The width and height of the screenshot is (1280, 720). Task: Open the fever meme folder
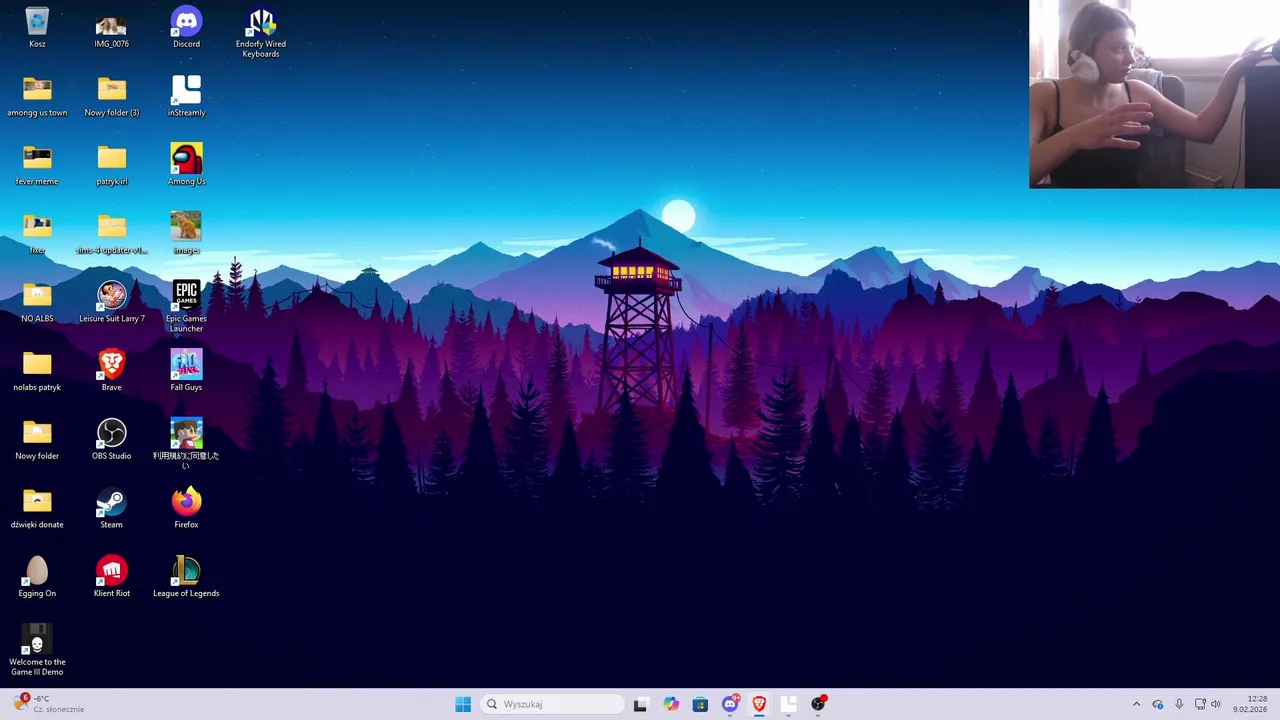pos(37,166)
